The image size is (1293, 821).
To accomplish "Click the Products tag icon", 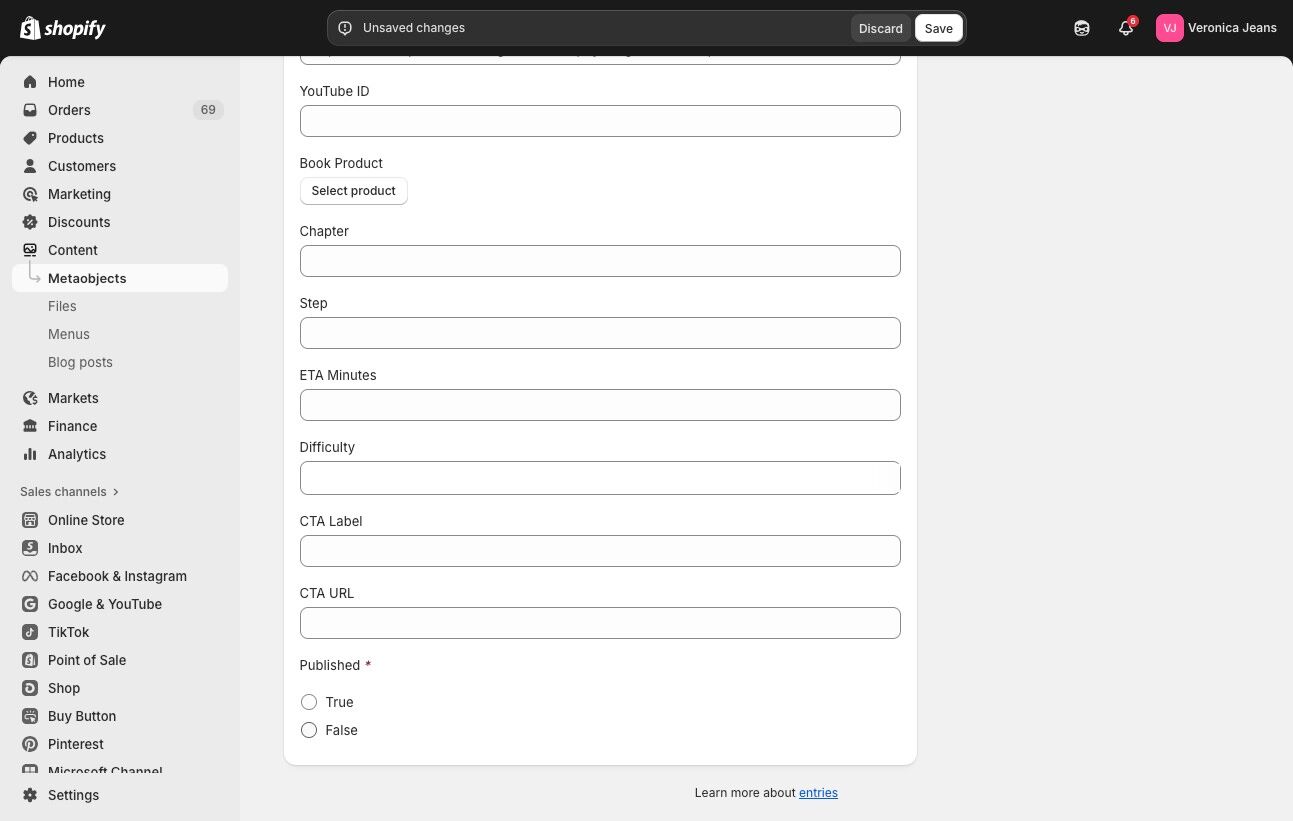I will pyautogui.click(x=30, y=138).
